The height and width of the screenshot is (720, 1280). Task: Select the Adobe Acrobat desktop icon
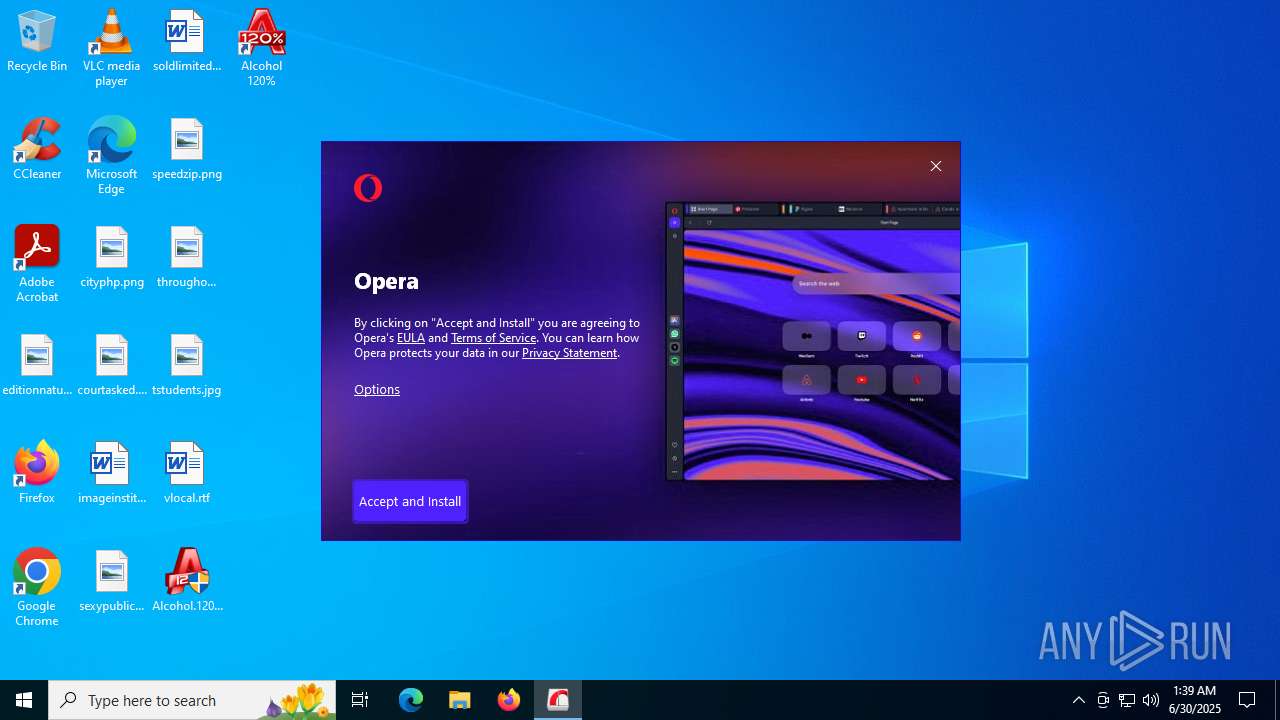click(x=37, y=264)
